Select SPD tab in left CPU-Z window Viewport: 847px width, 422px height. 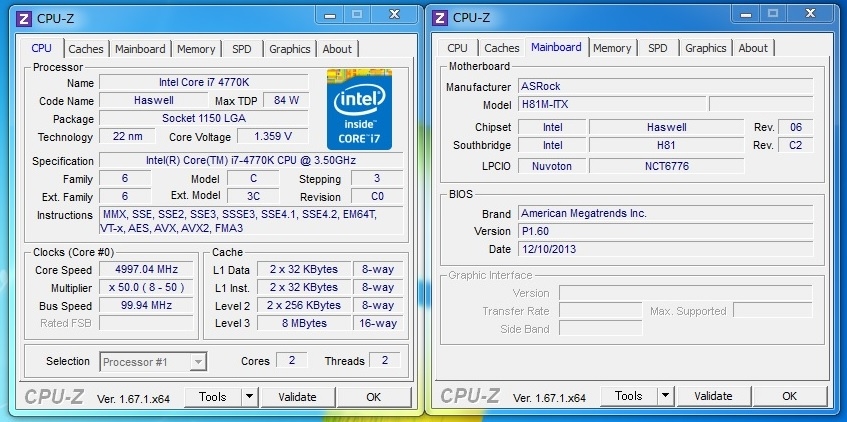pyautogui.click(x=242, y=49)
